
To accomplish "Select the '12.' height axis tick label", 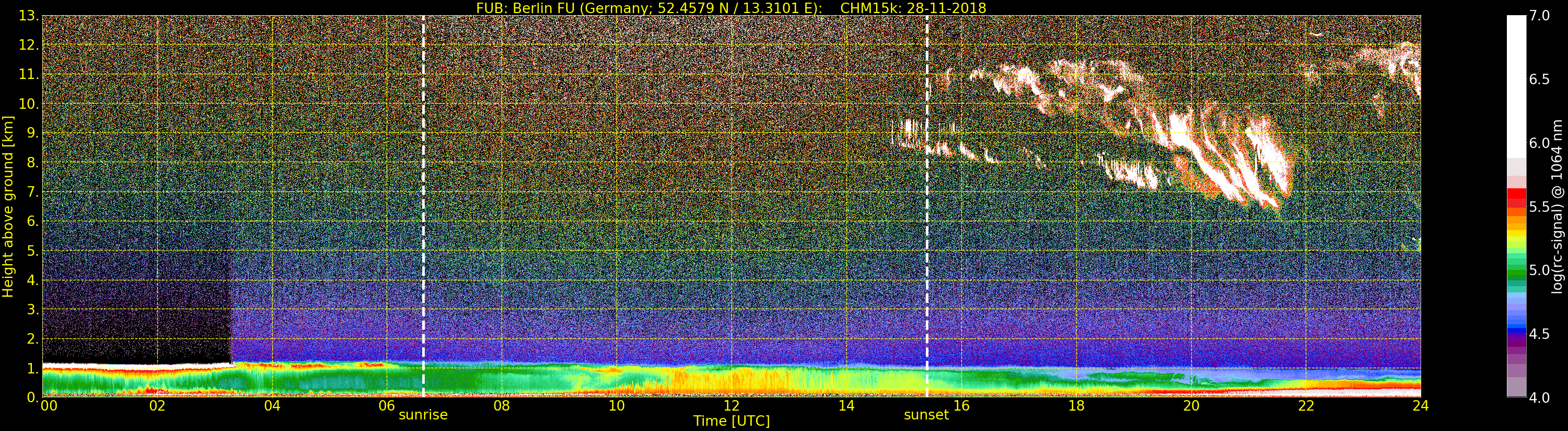I will tap(29, 45).
